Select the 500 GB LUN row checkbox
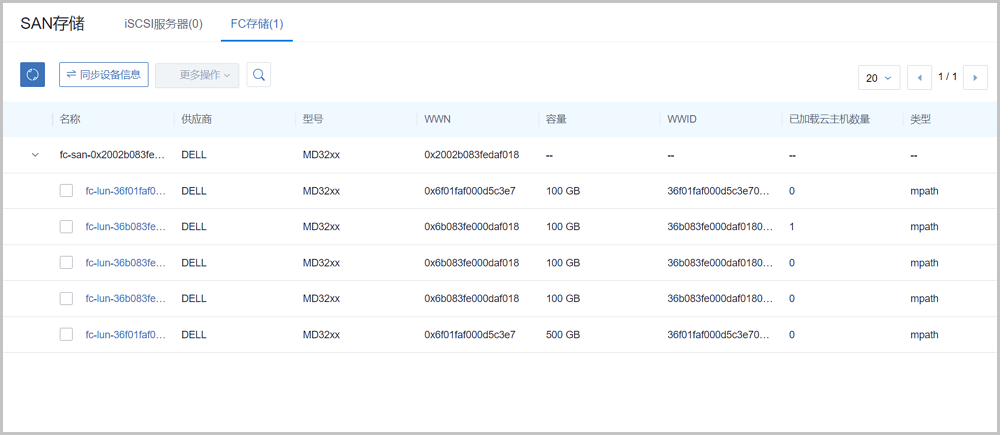 pyautogui.click(x=66, y=335)
